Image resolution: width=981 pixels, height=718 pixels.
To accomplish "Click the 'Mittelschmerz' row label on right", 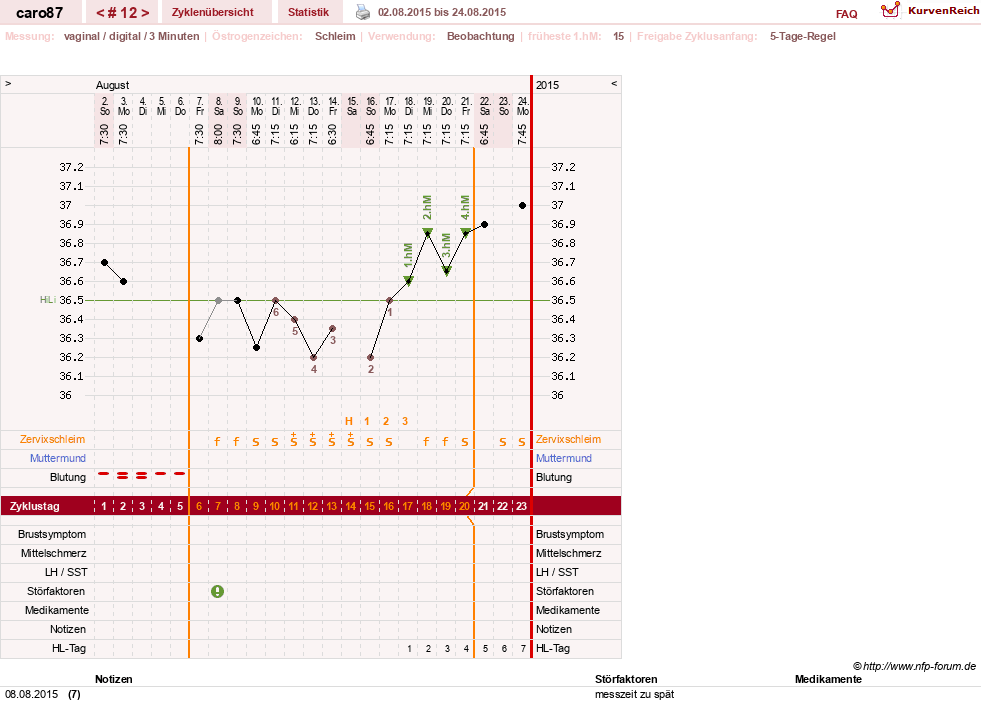I will (568, 554).
